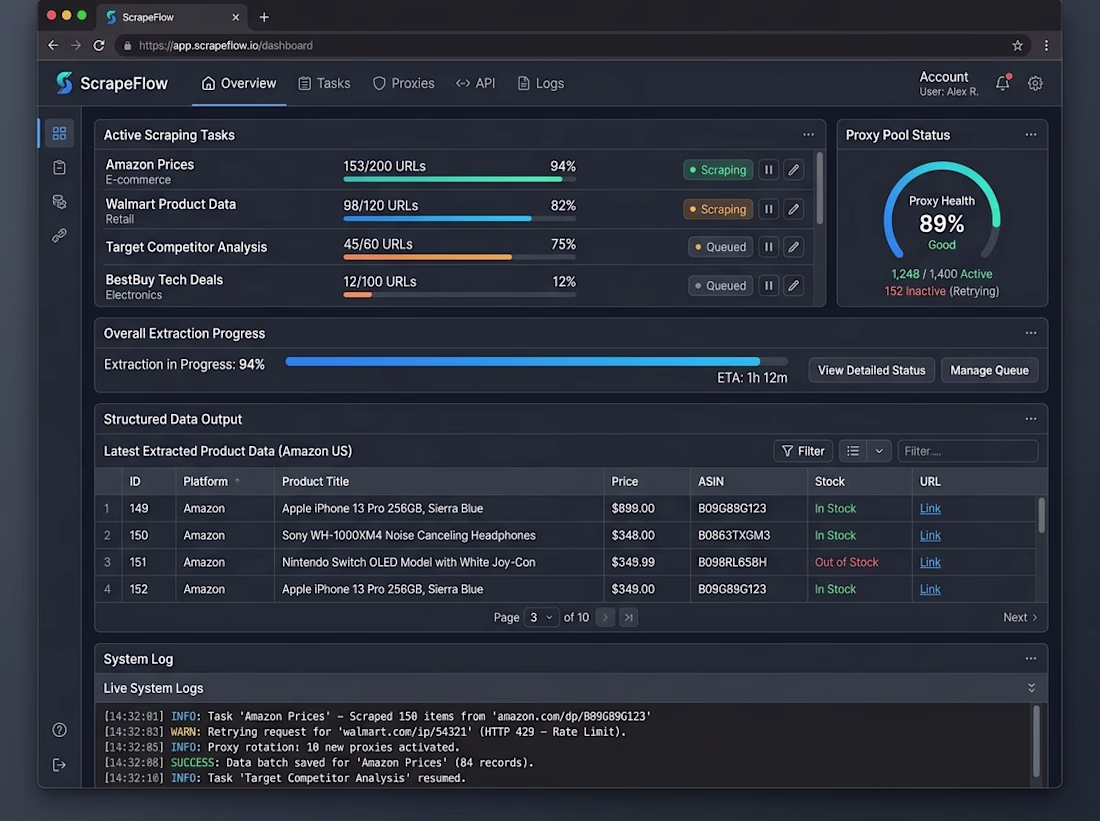Open Structured Data Output options menu

[x=1031, y=419]
